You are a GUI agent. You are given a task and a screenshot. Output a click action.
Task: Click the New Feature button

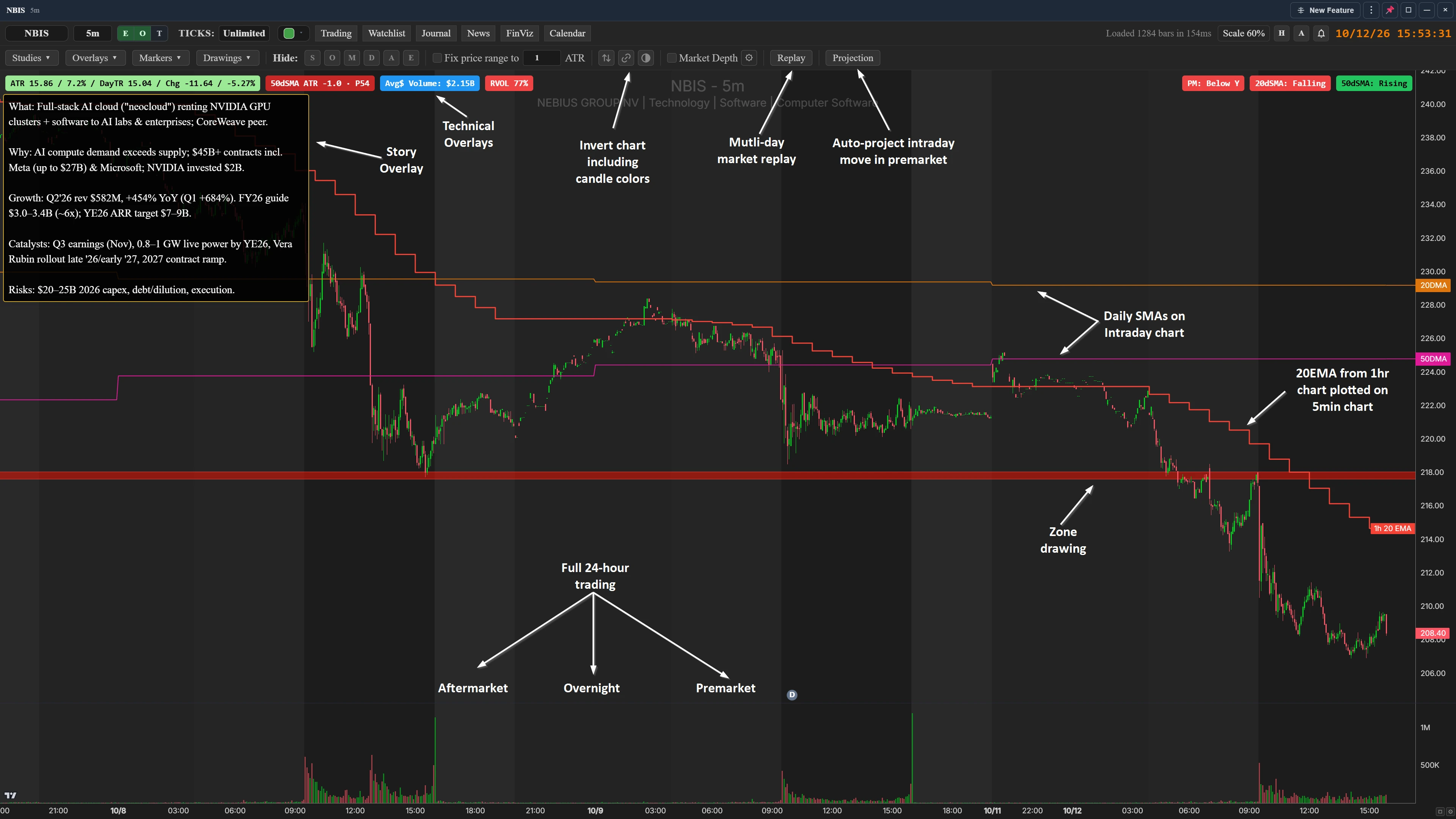point(1325,10)
